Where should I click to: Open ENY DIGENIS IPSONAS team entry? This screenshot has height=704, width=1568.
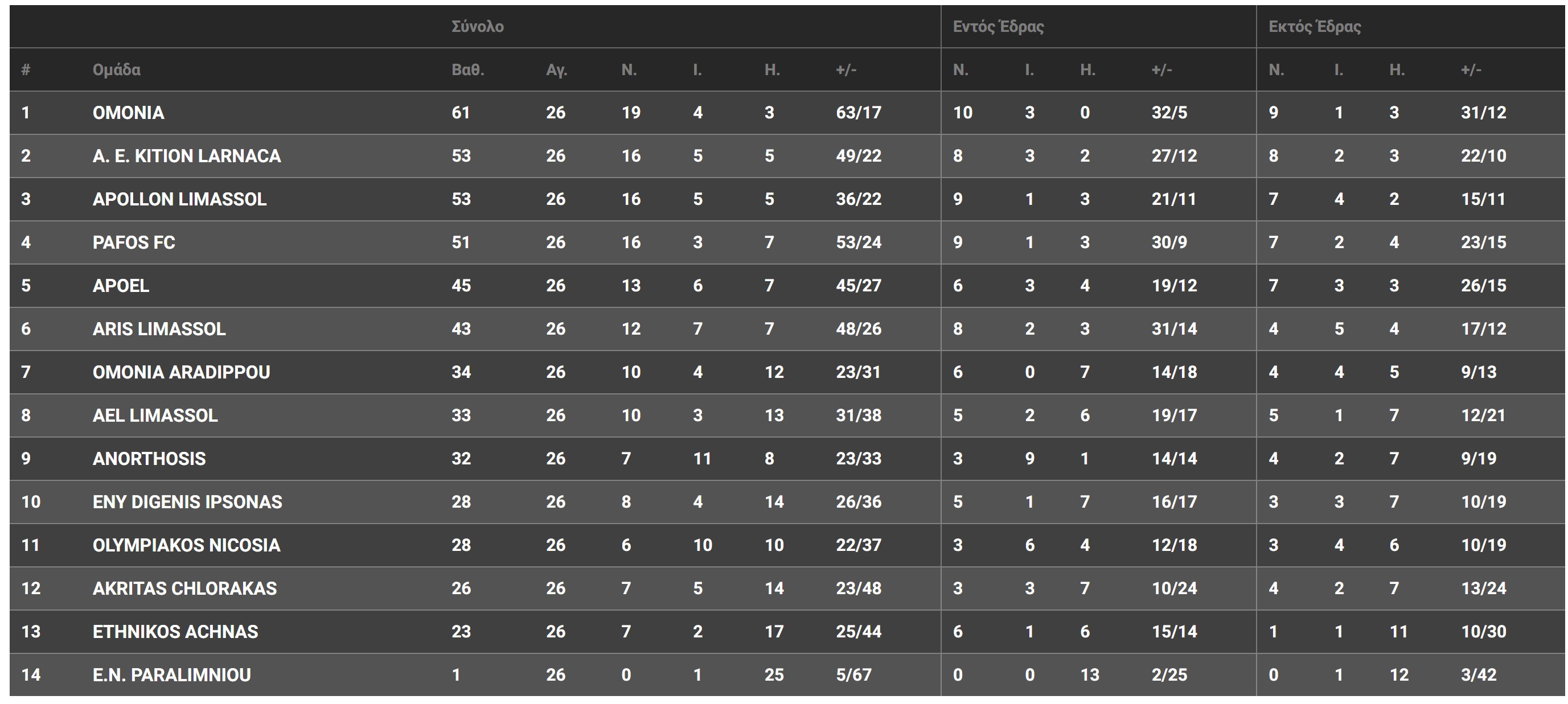[187, 501]
